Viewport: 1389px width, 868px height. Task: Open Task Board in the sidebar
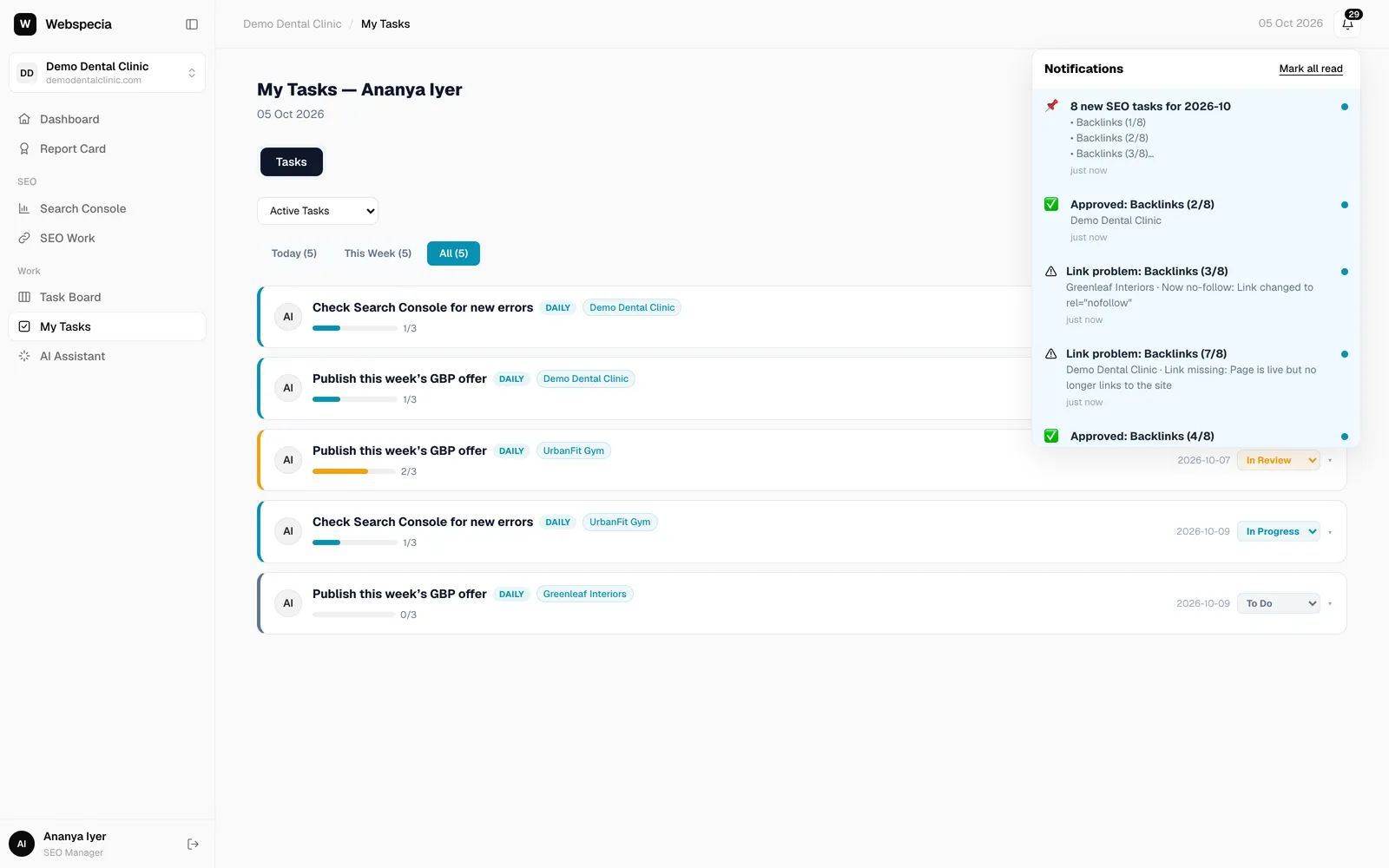tap(107, 297)
